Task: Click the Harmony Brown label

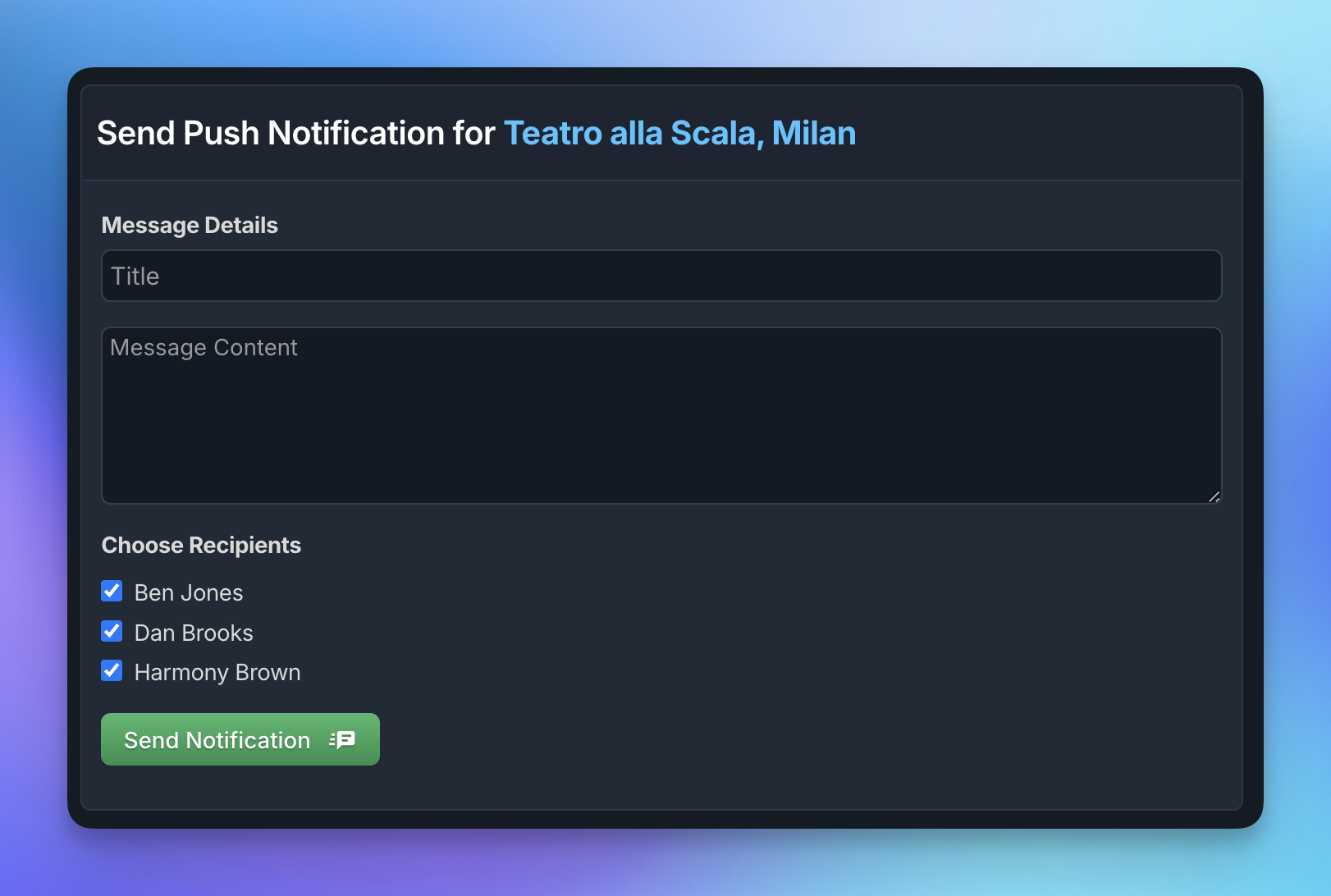Action: (217, 672)
